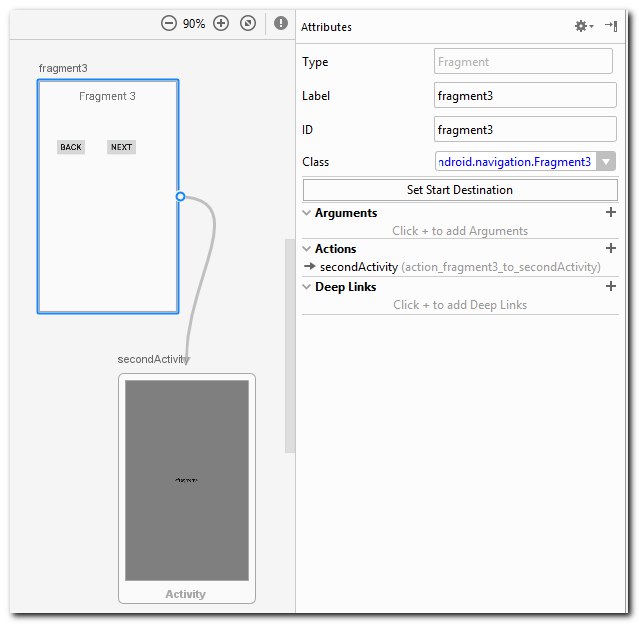This screenshot has width=639, height=624.
Task: Collapse the Actions section
Action: [306, 248]
